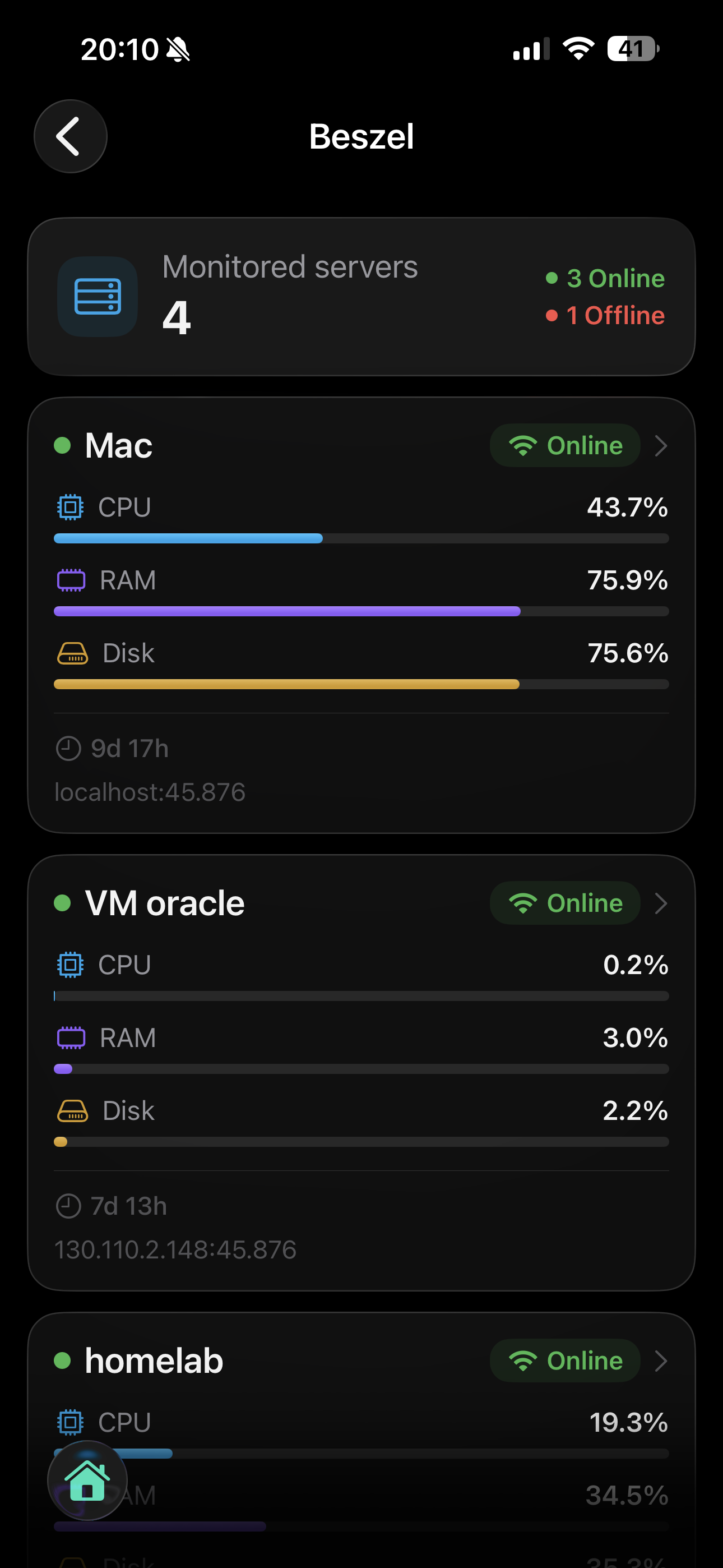
Task: Expand the Mac server details chevron
Action: (x=661, y=446)
